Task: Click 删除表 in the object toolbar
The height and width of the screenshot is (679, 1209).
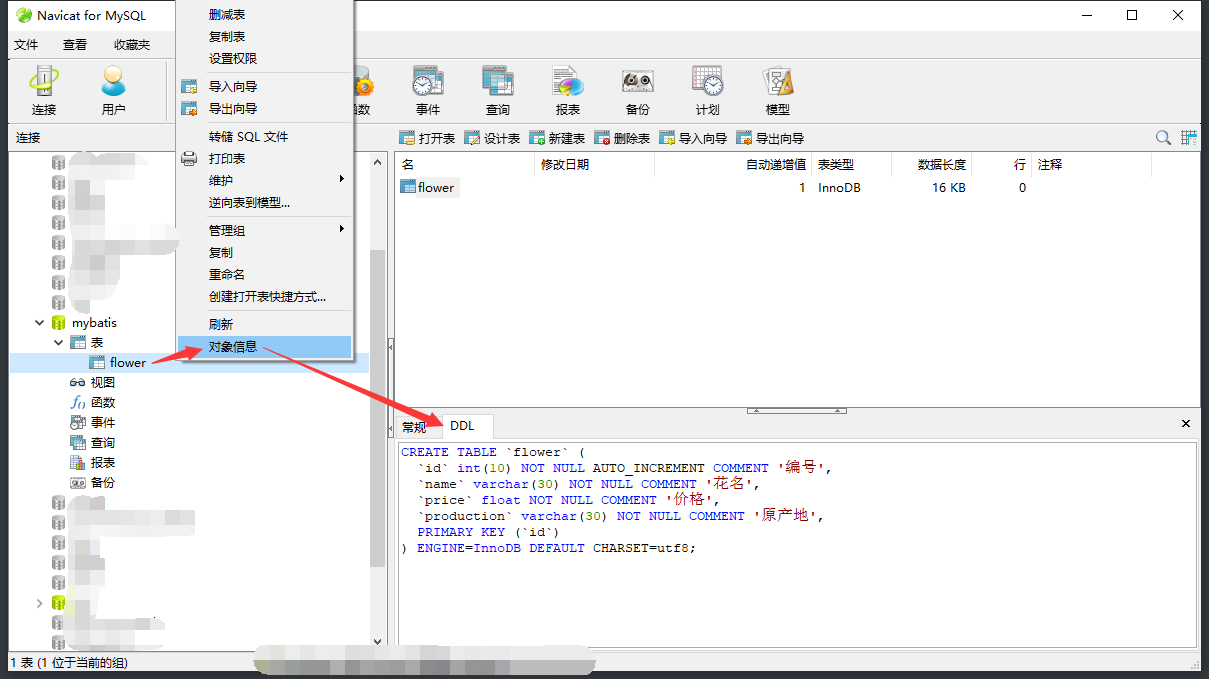Action: pos(622,138)
